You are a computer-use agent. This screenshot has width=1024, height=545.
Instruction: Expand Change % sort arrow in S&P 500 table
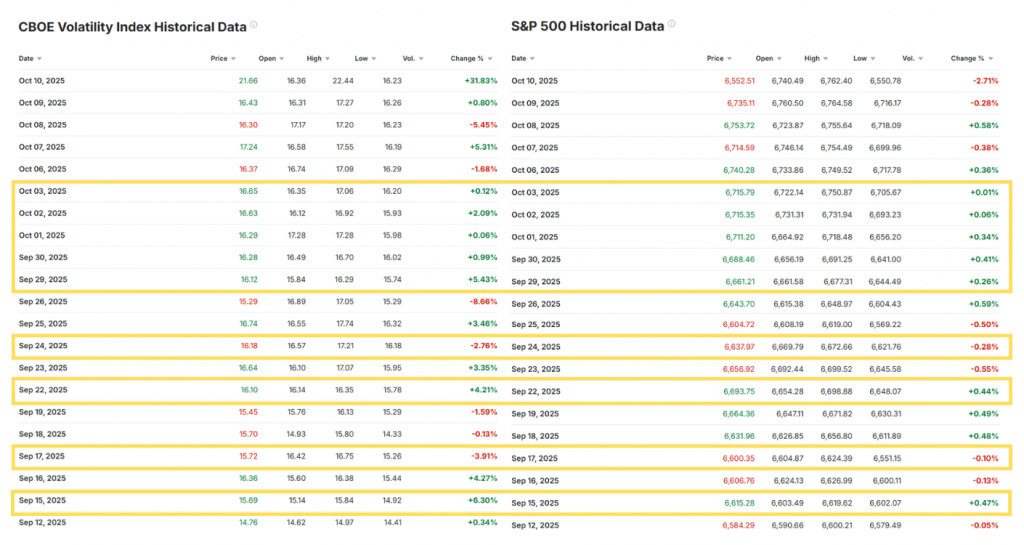tap(992, 59)
